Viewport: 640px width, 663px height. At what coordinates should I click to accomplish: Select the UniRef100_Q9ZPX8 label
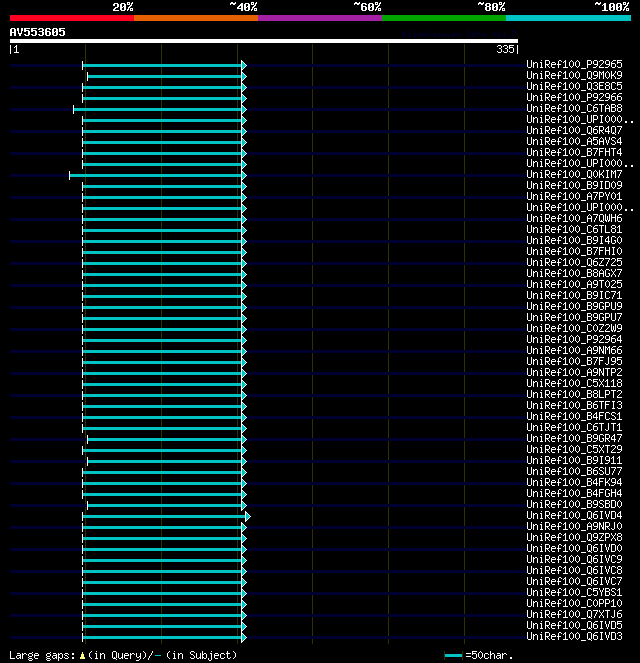click(574, 537)
